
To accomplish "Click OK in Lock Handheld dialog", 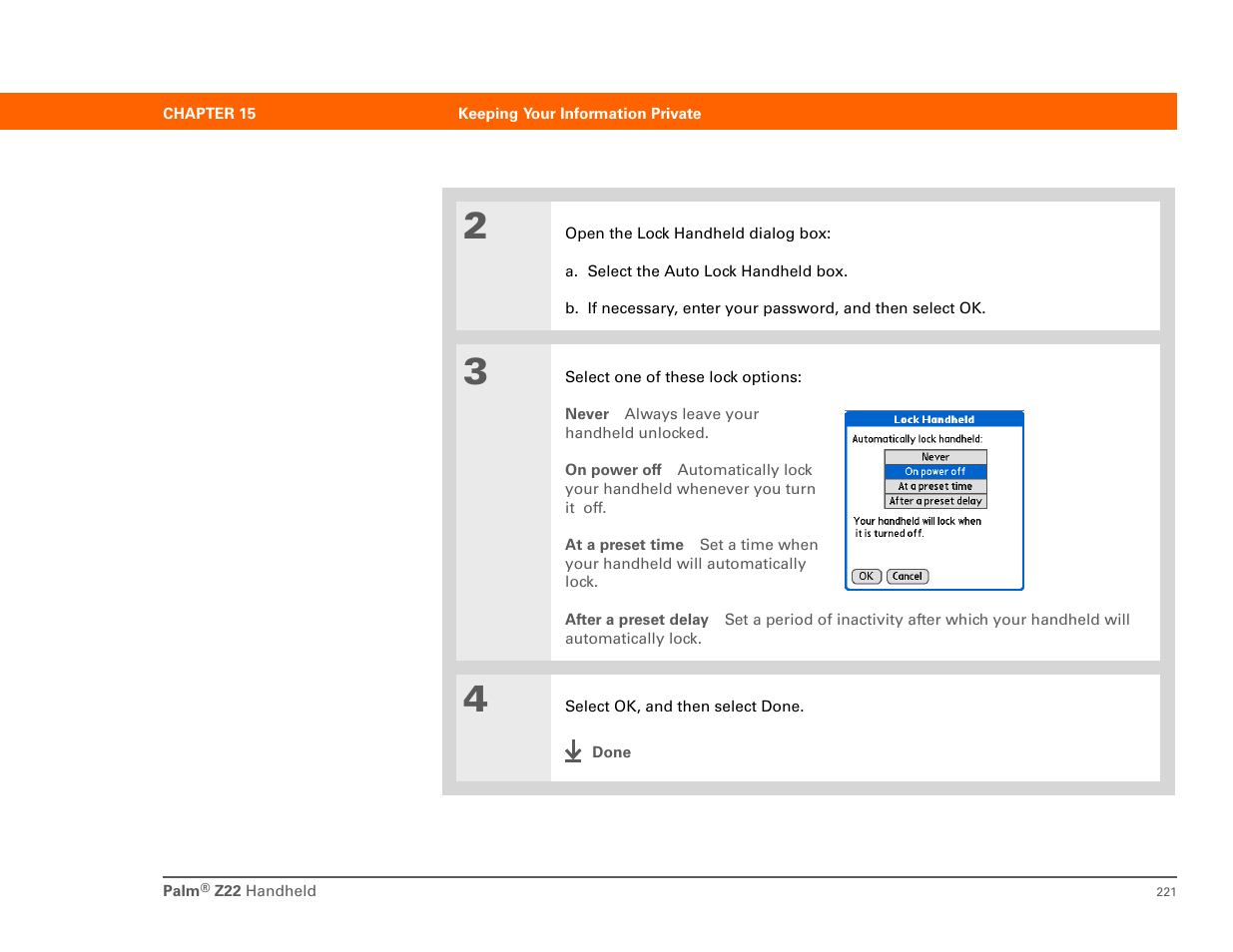I will click(866, 577).
